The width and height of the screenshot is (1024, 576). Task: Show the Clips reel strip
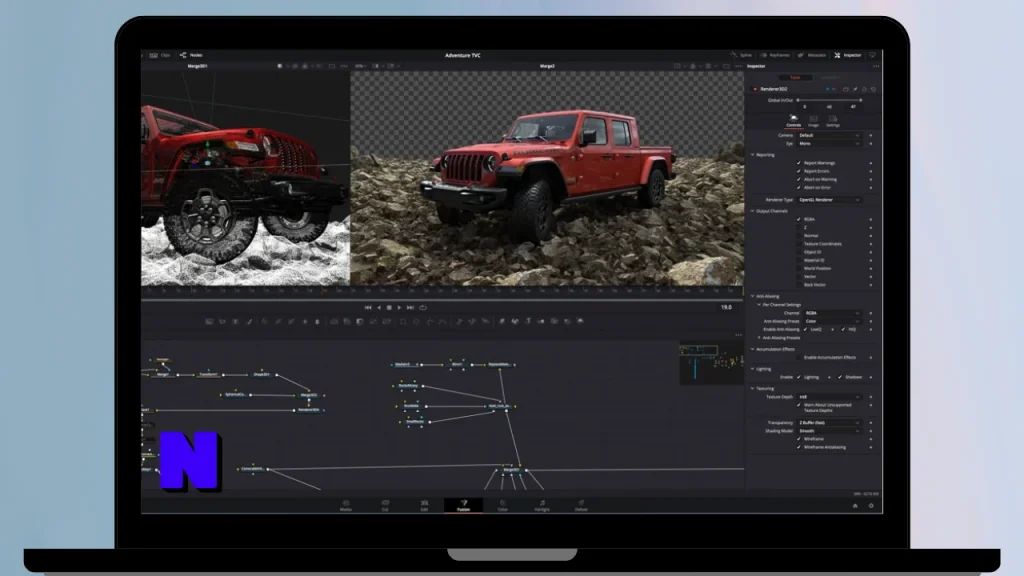pos(165,55)
